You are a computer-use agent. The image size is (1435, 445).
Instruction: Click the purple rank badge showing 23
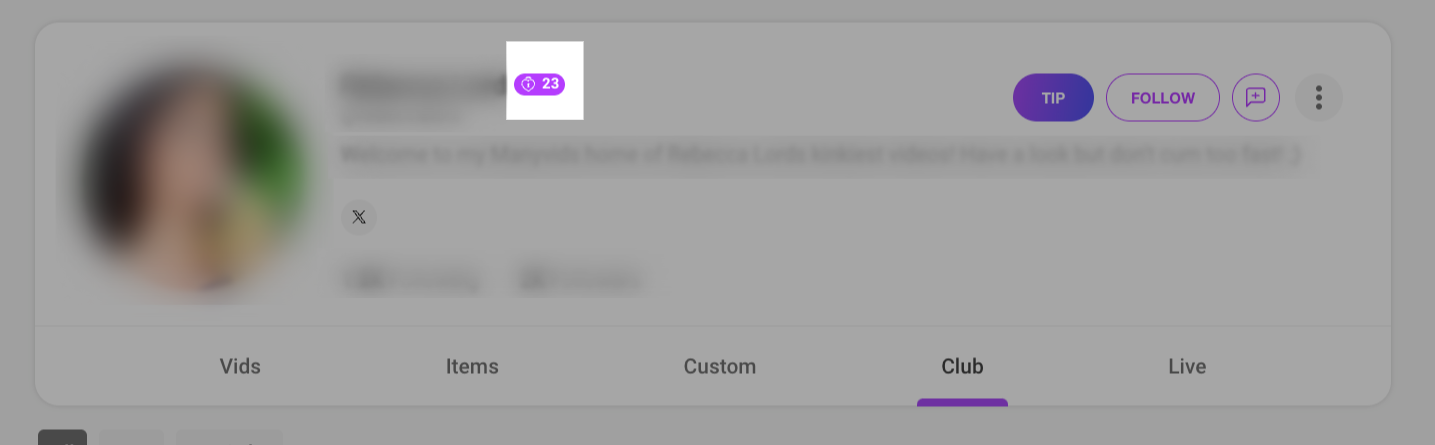click(x=539, y=84)
